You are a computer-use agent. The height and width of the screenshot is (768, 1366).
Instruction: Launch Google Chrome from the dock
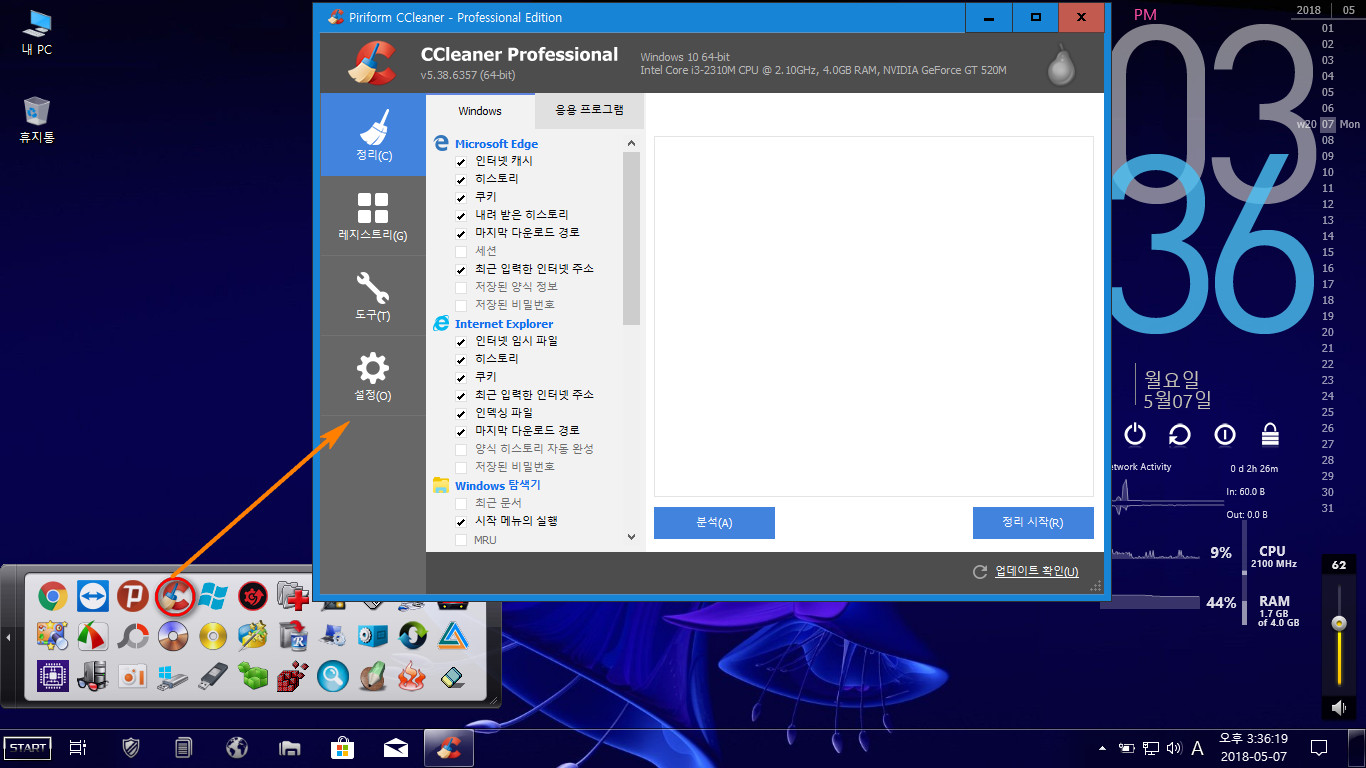point(53,597)
